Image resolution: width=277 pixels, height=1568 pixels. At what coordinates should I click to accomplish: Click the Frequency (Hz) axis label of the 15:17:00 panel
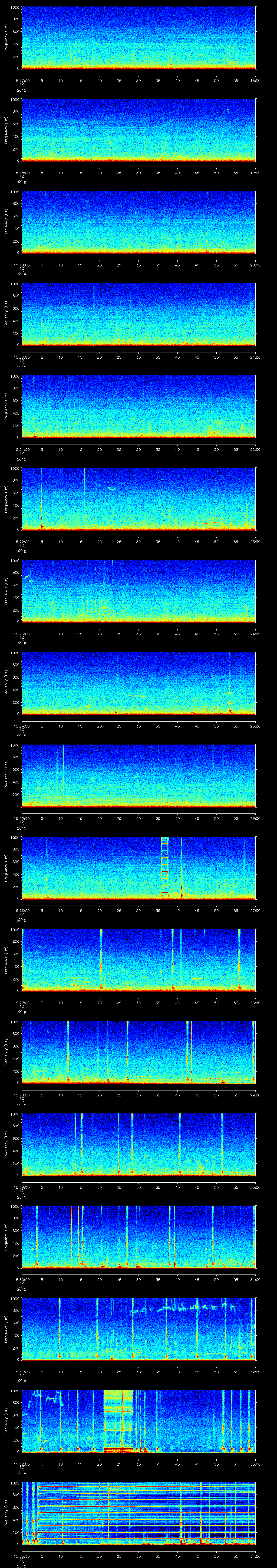click(x=6, y=38)
